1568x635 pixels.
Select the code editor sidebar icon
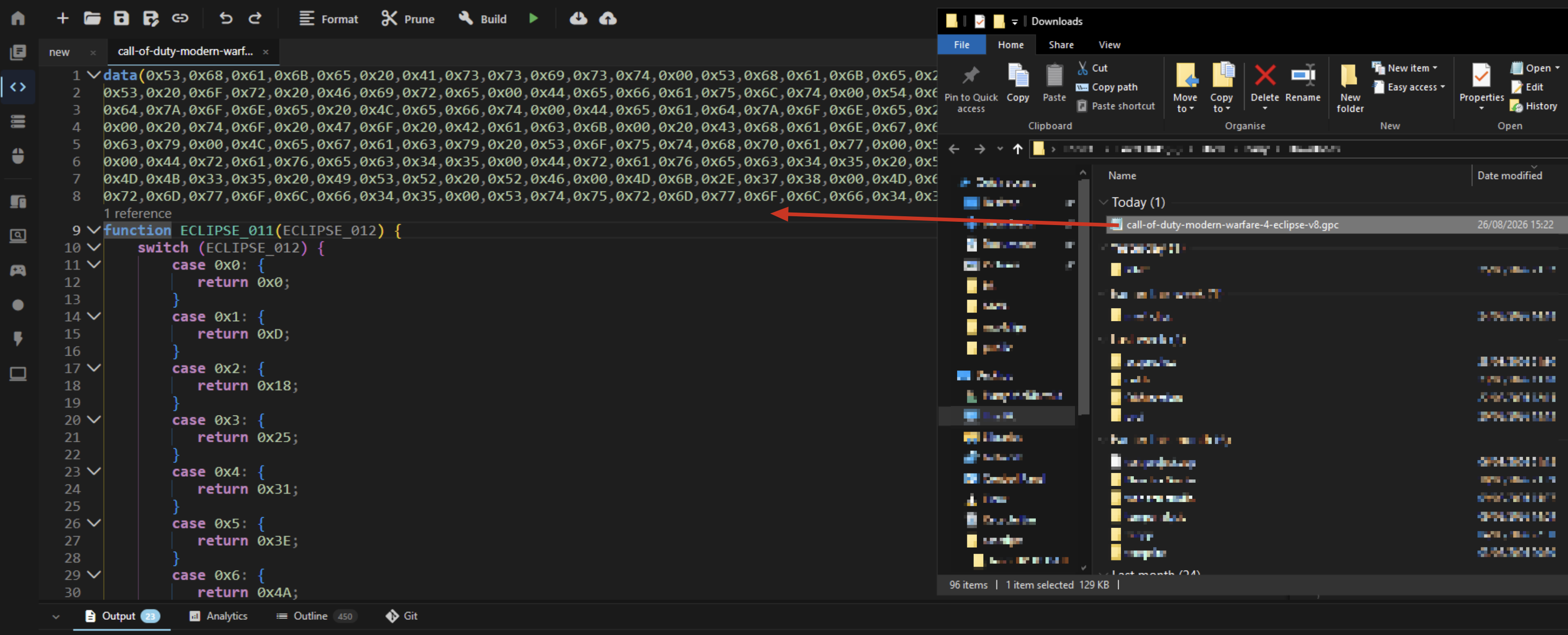[x=18, y=87]
